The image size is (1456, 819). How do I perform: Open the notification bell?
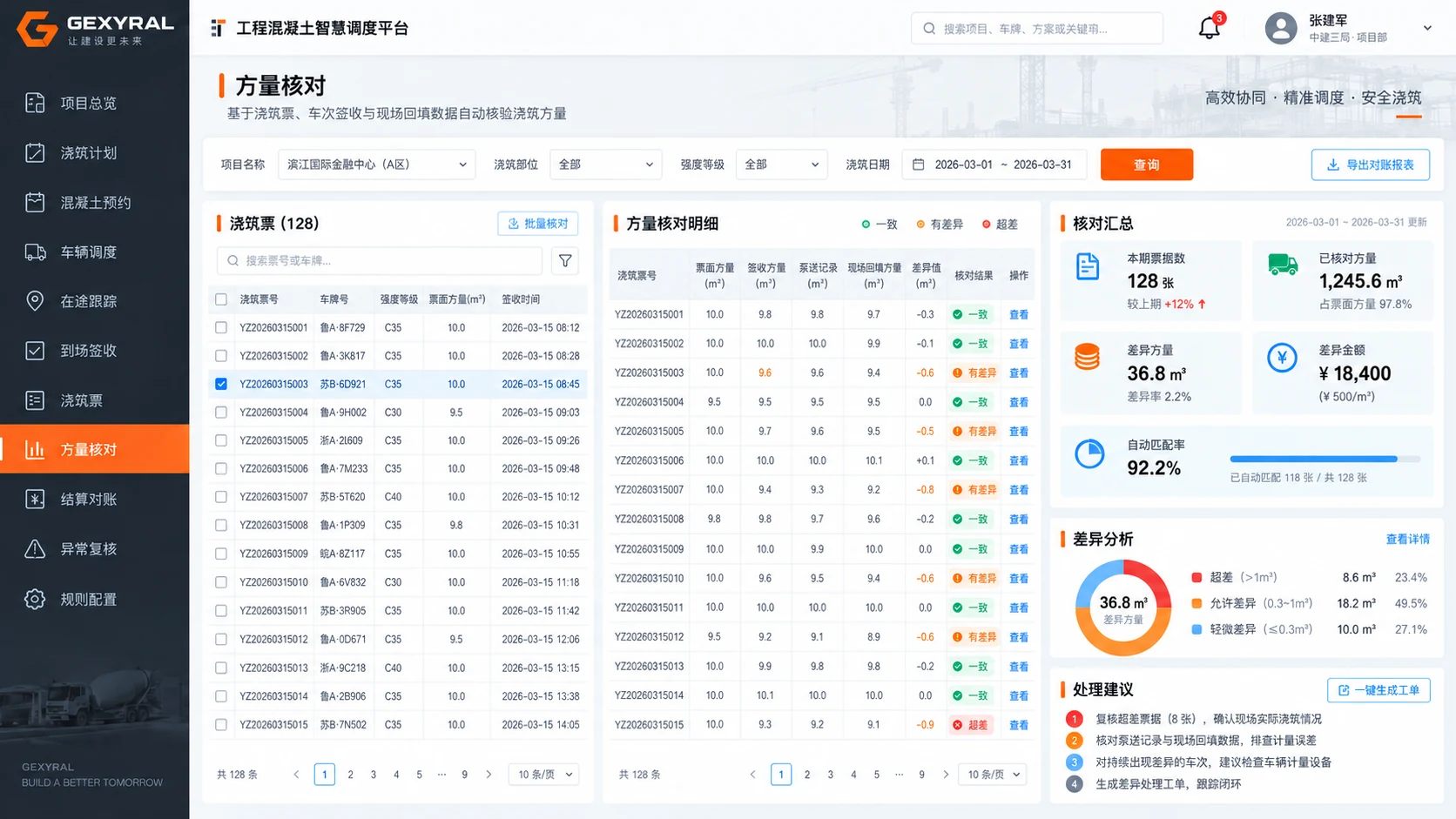(x=1209, y=28)
